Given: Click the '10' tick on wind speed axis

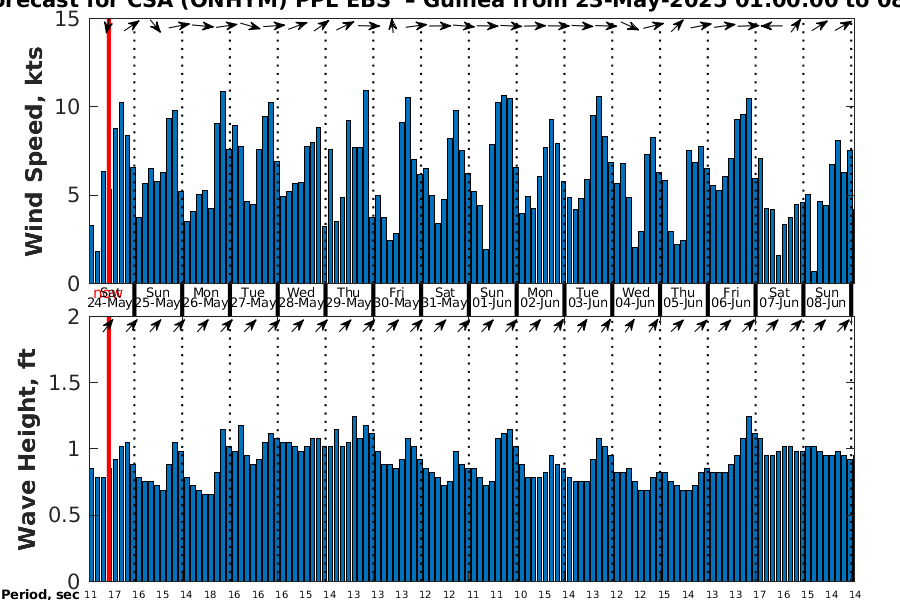Looking at the screenshot, I should 67,107.
